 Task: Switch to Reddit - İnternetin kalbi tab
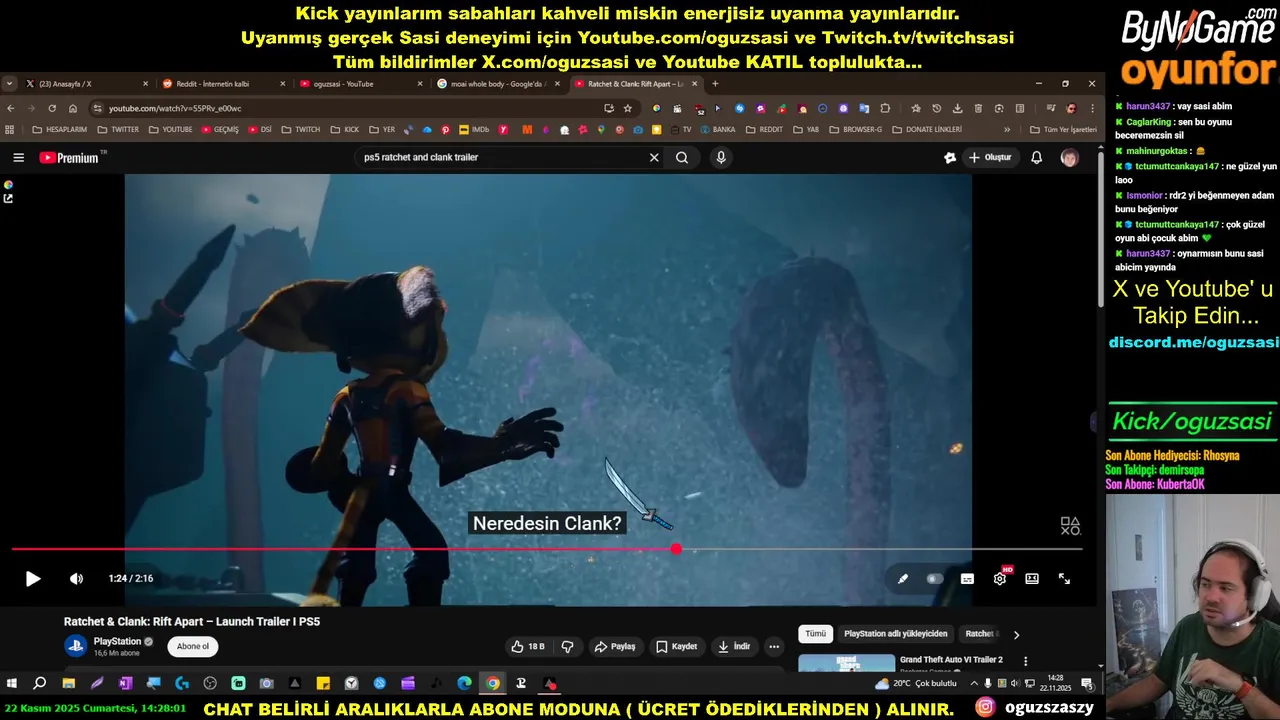223,84
